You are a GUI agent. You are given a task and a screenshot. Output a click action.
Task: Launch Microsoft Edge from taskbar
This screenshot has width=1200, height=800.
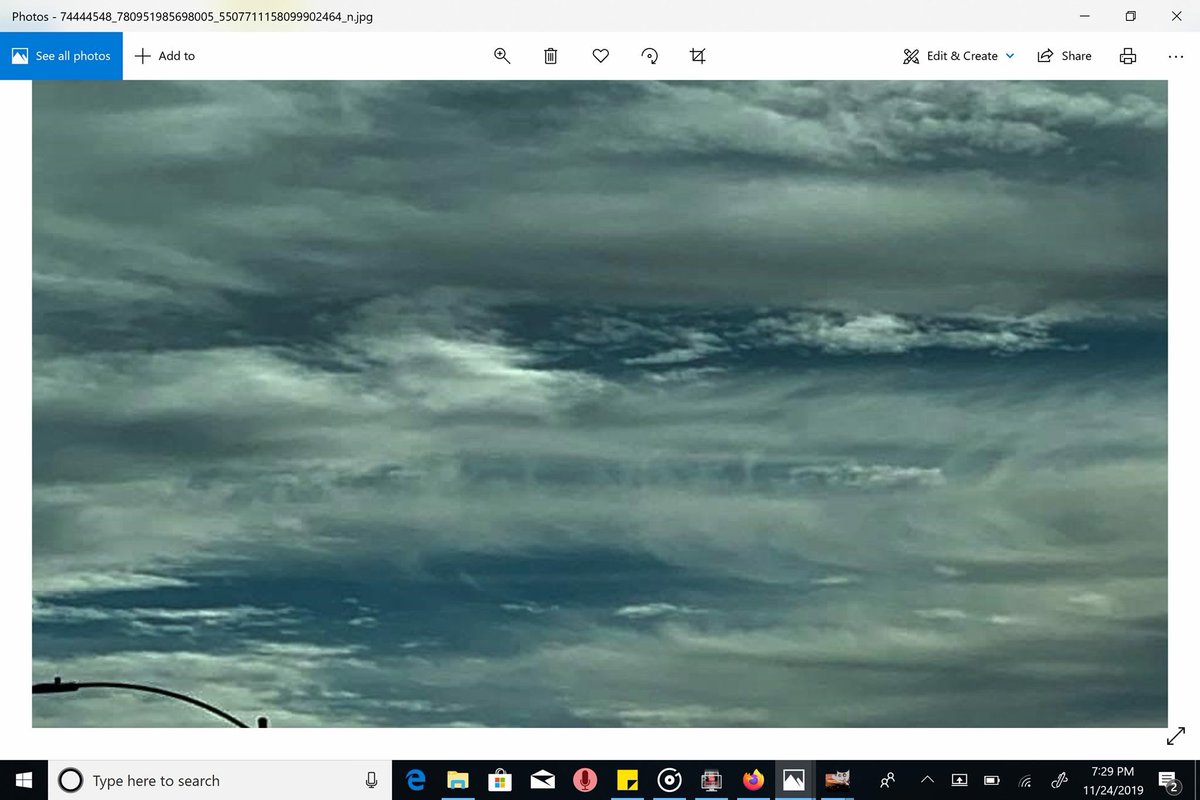coord(417,780)
